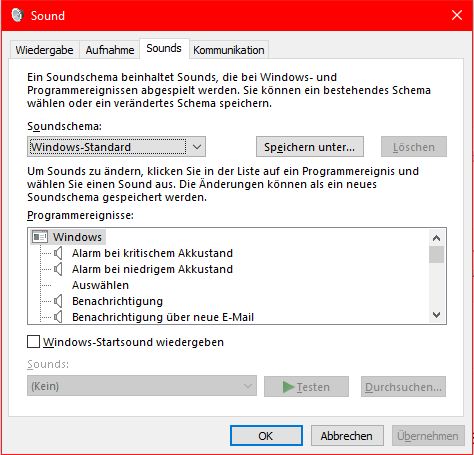This screenshot has height=455, width=474.
Task: Click the Sound dialog speaker icon in title bar
Action: [x=17, y=15]
